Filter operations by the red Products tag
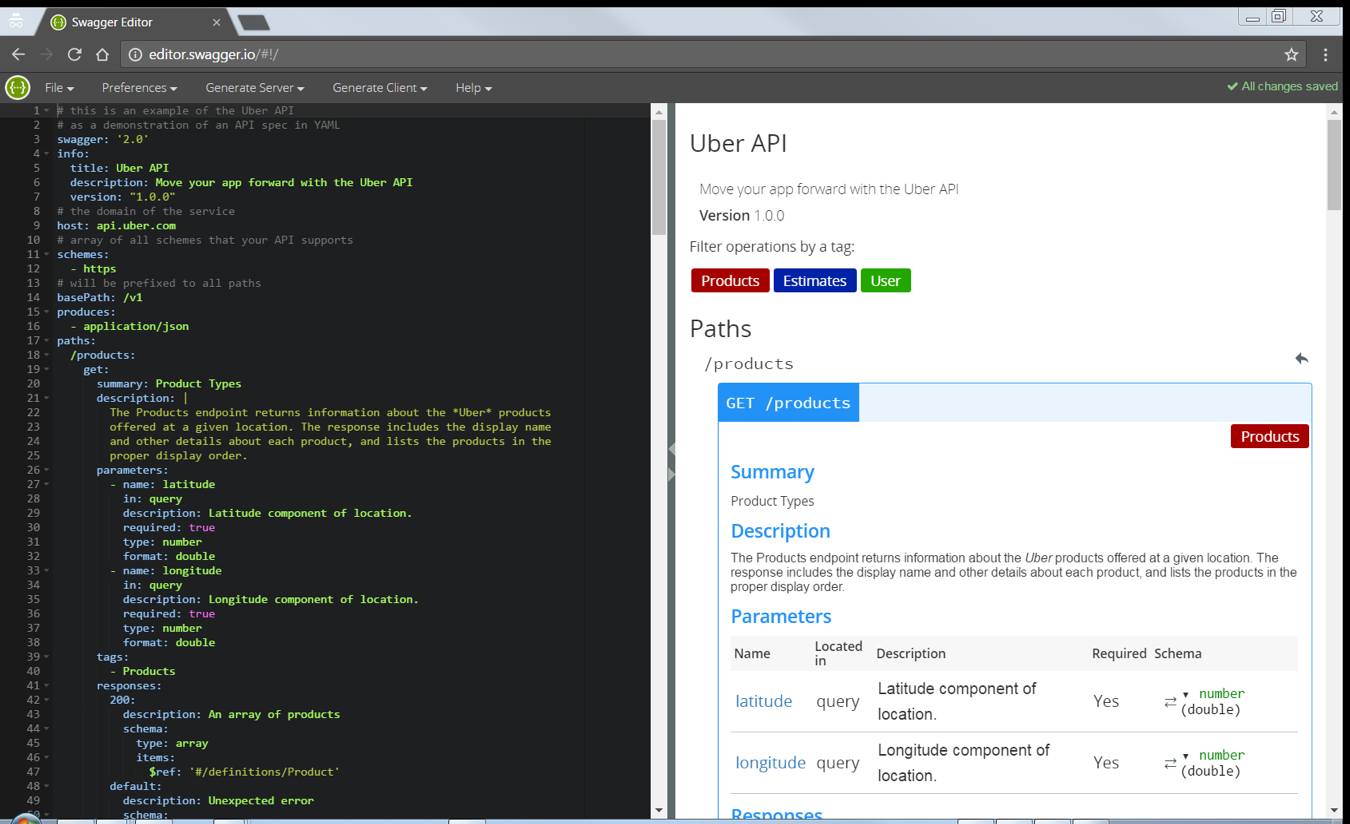This screenshot has height=824, width=1350. [x=730, y=281]
